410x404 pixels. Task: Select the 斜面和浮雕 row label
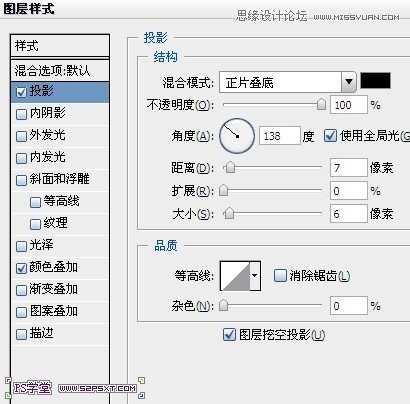tap(59, 179)
